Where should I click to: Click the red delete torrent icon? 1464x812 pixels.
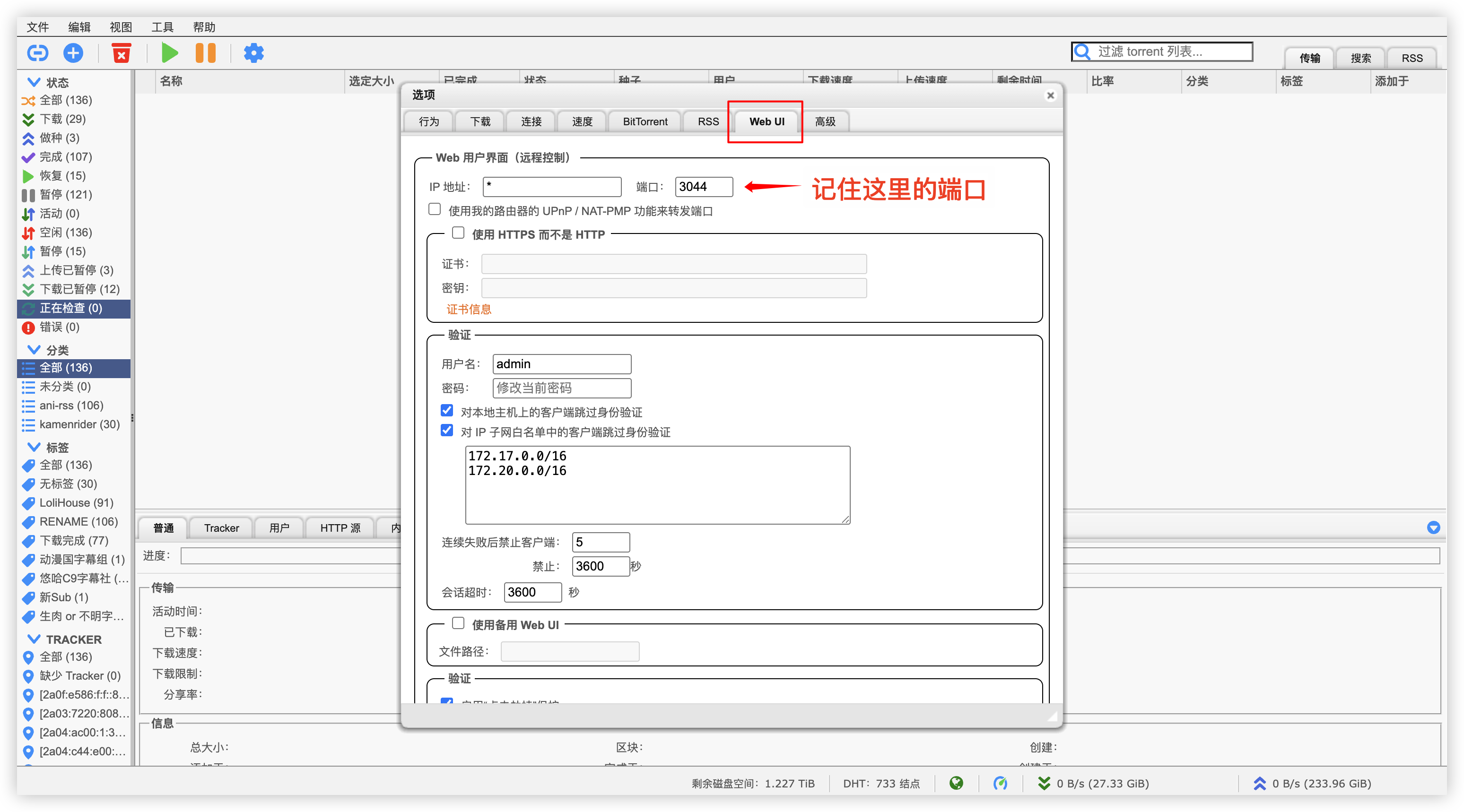(121, 53)
